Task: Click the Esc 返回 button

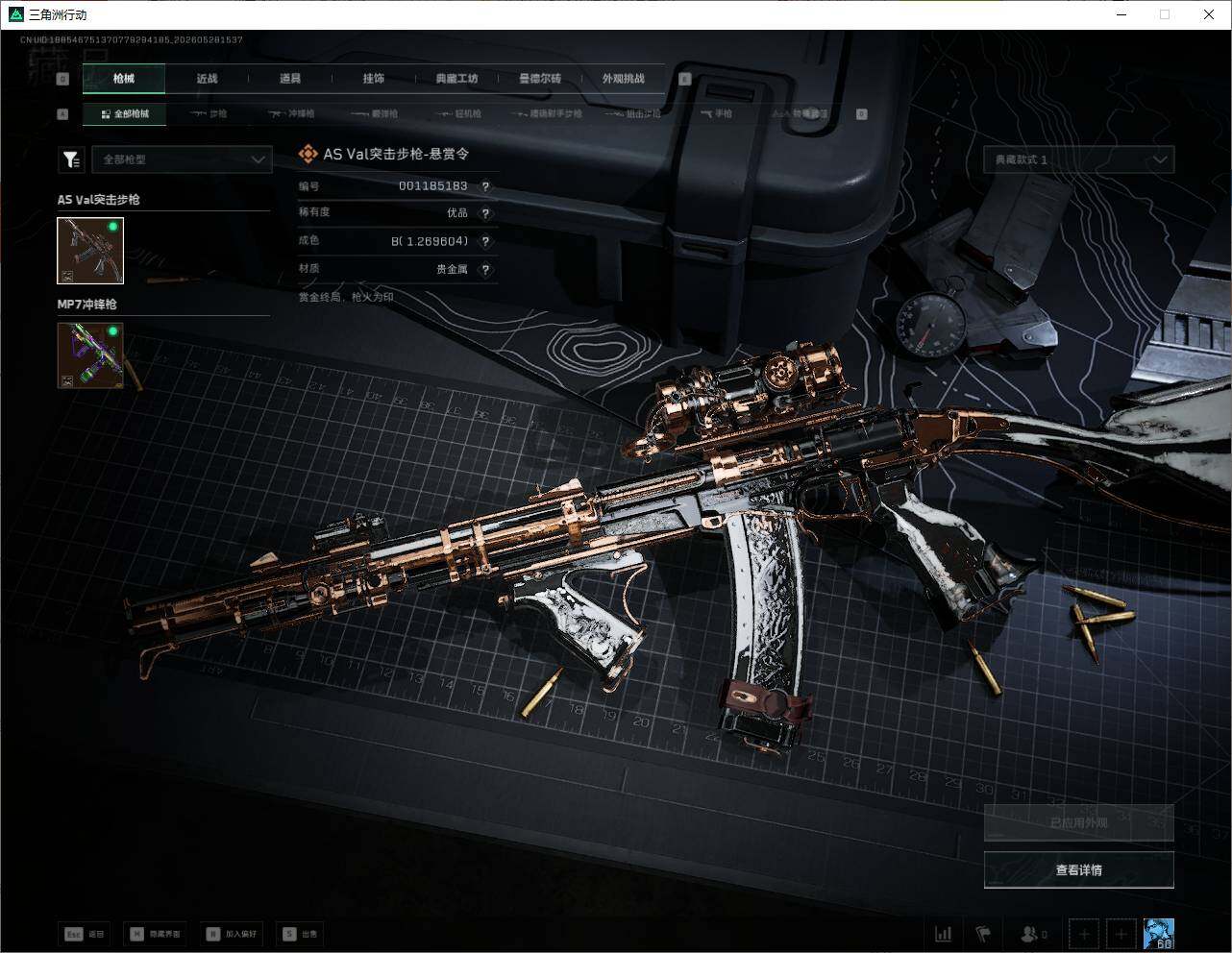Action: [x=85, y=934]
